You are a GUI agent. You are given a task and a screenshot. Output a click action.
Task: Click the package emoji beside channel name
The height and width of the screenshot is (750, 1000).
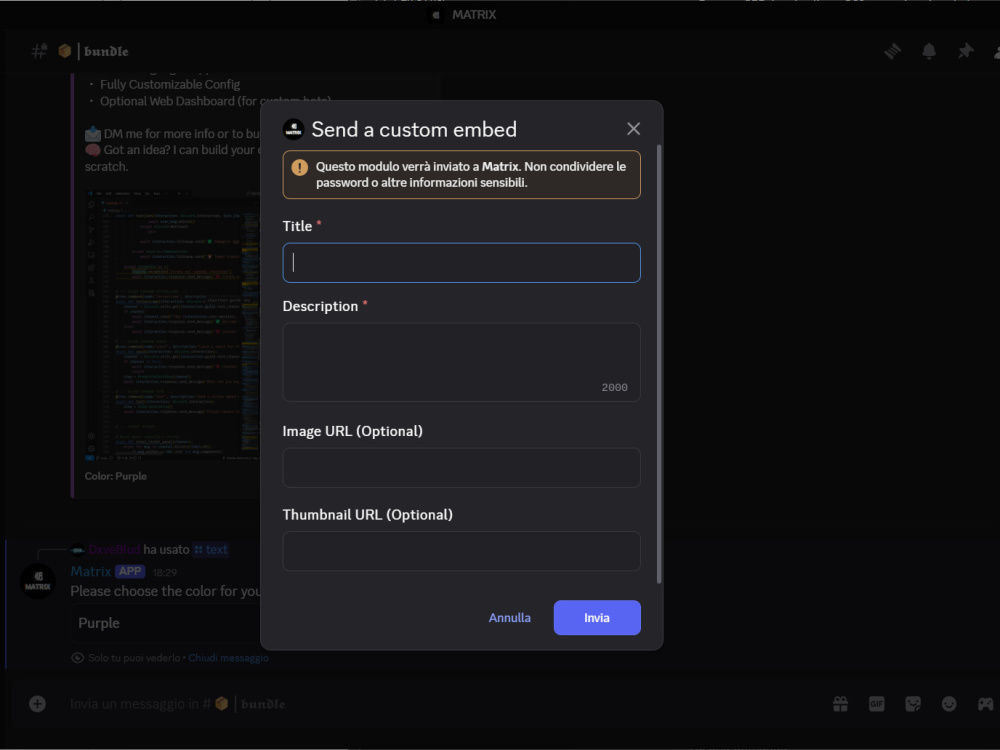64,51
